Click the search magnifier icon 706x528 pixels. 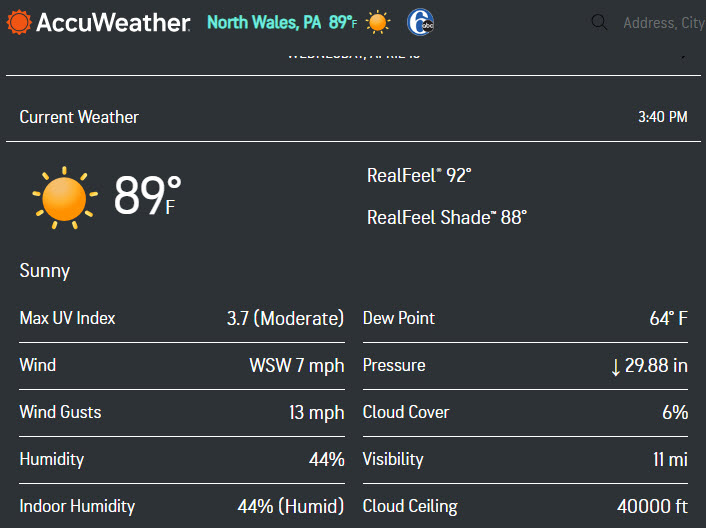599,22
